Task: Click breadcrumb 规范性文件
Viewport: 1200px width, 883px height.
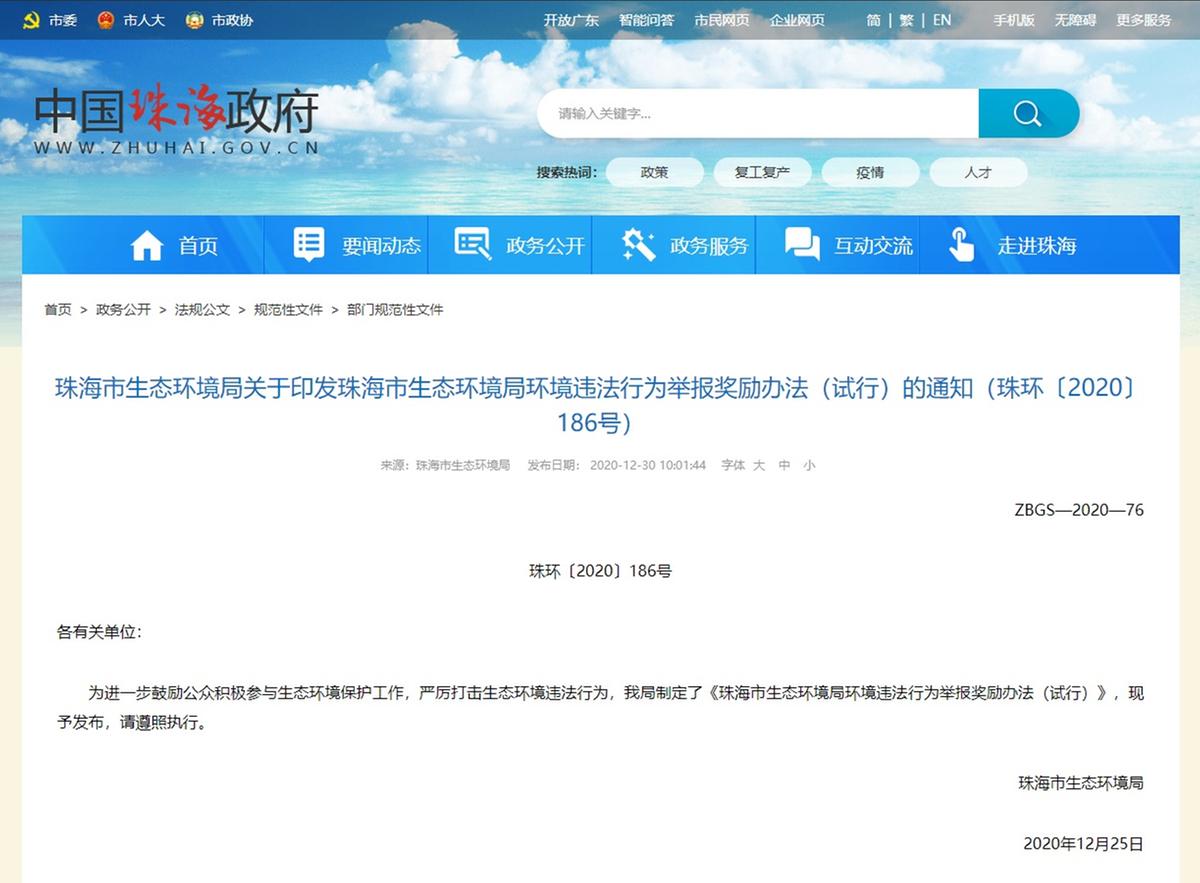Action: 288,310
